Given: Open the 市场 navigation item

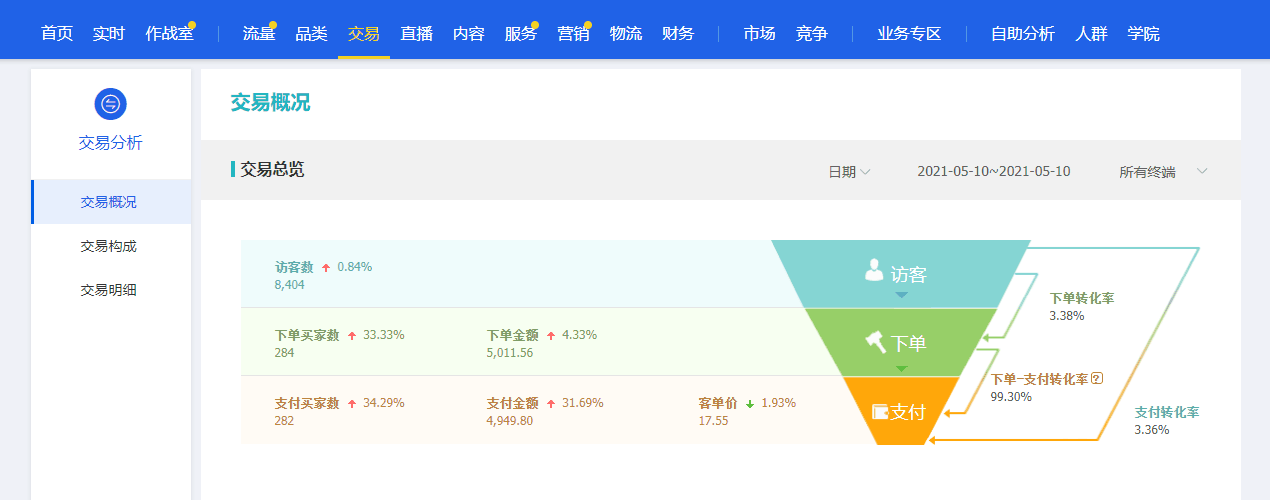Looking at the screenshot, I should click(760, 33).
